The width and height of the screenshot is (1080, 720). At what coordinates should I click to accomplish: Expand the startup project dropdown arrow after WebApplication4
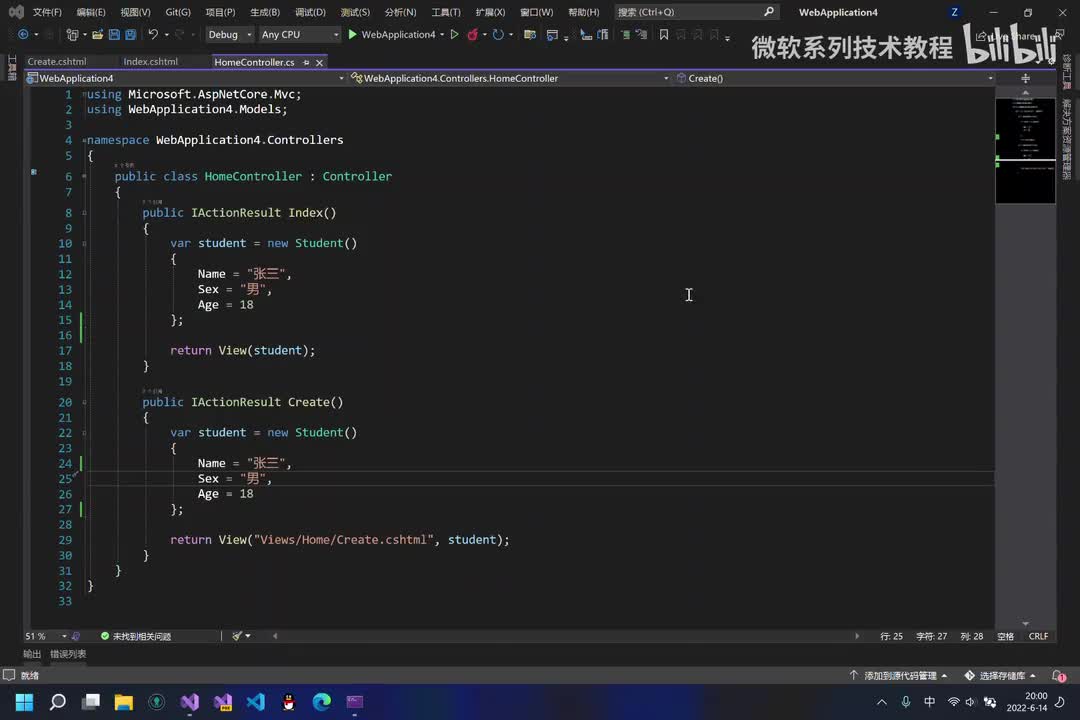coord(442,34)
